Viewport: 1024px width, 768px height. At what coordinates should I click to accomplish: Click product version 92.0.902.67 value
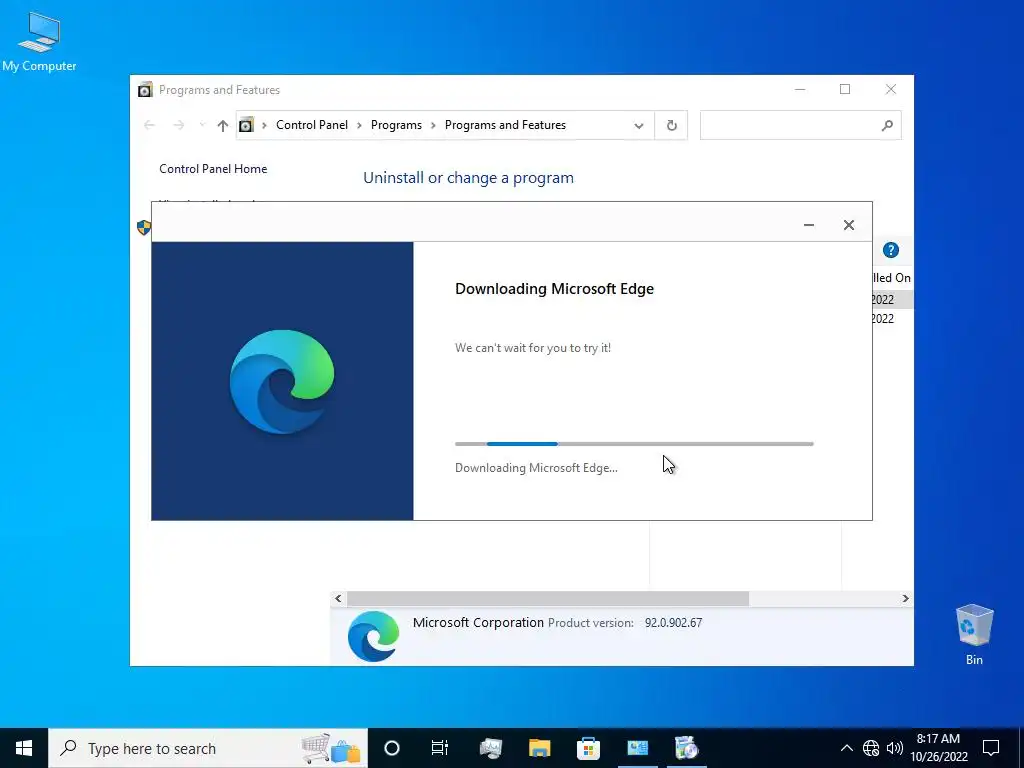tap(673, 623)
